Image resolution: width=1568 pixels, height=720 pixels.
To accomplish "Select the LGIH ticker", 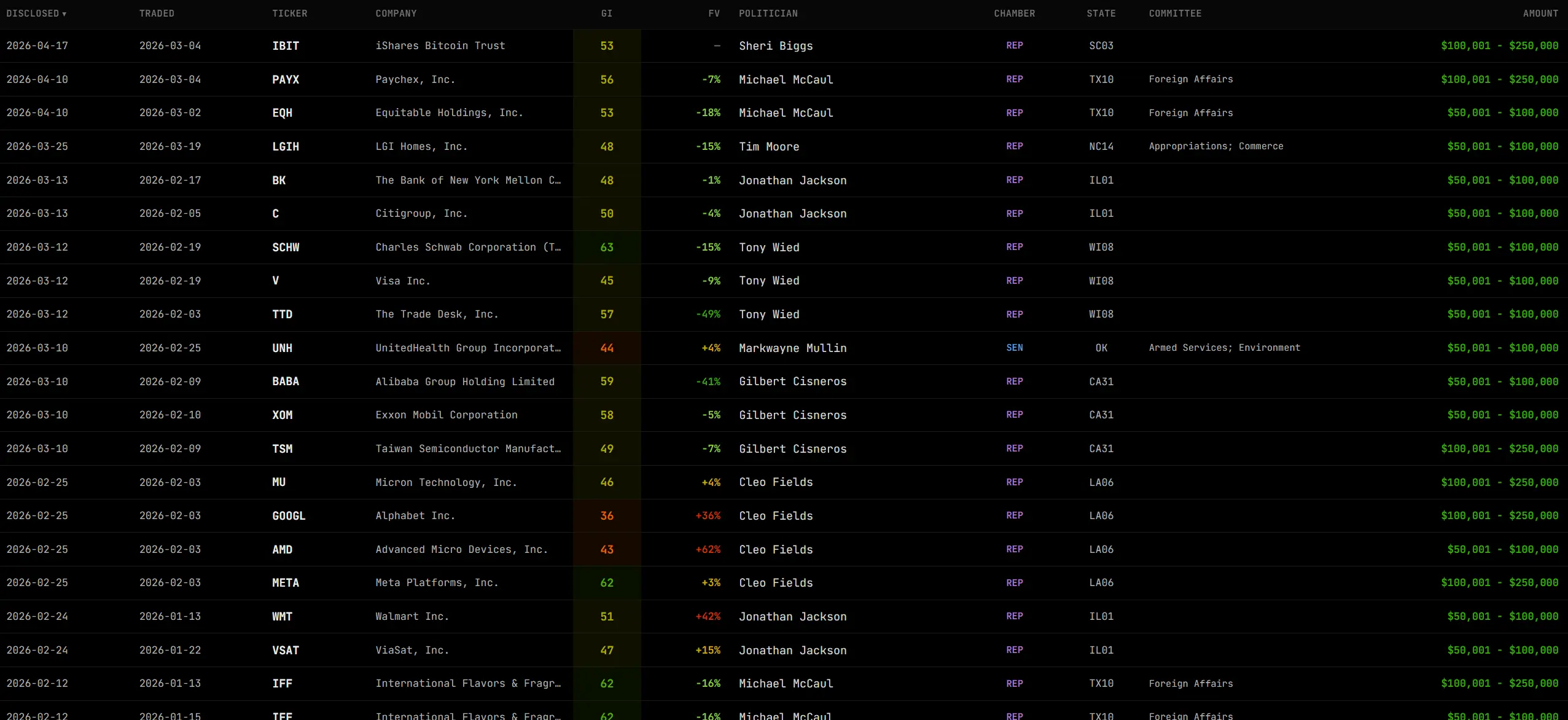I will (286, 147).
